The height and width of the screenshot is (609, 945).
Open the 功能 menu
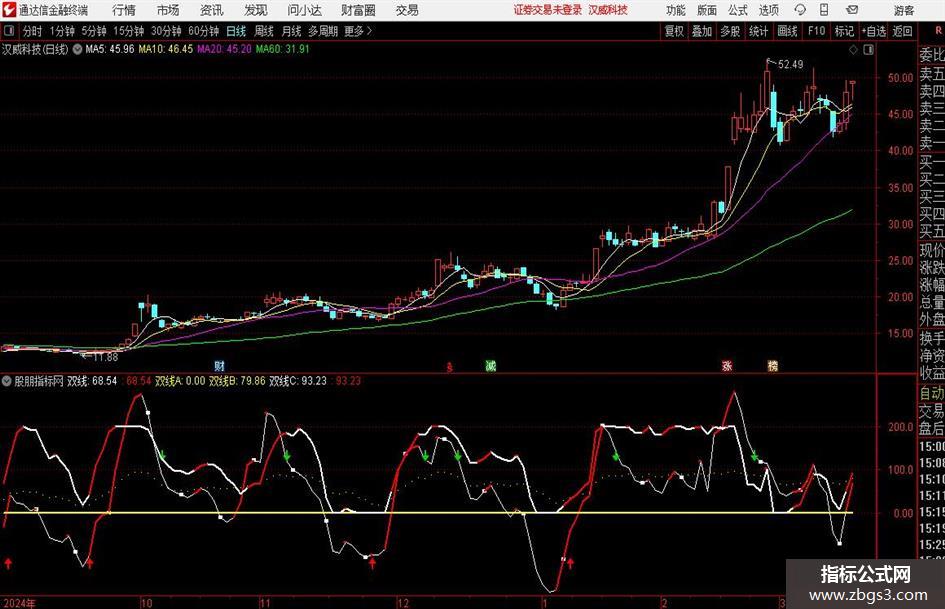click(x=676, y=10)
